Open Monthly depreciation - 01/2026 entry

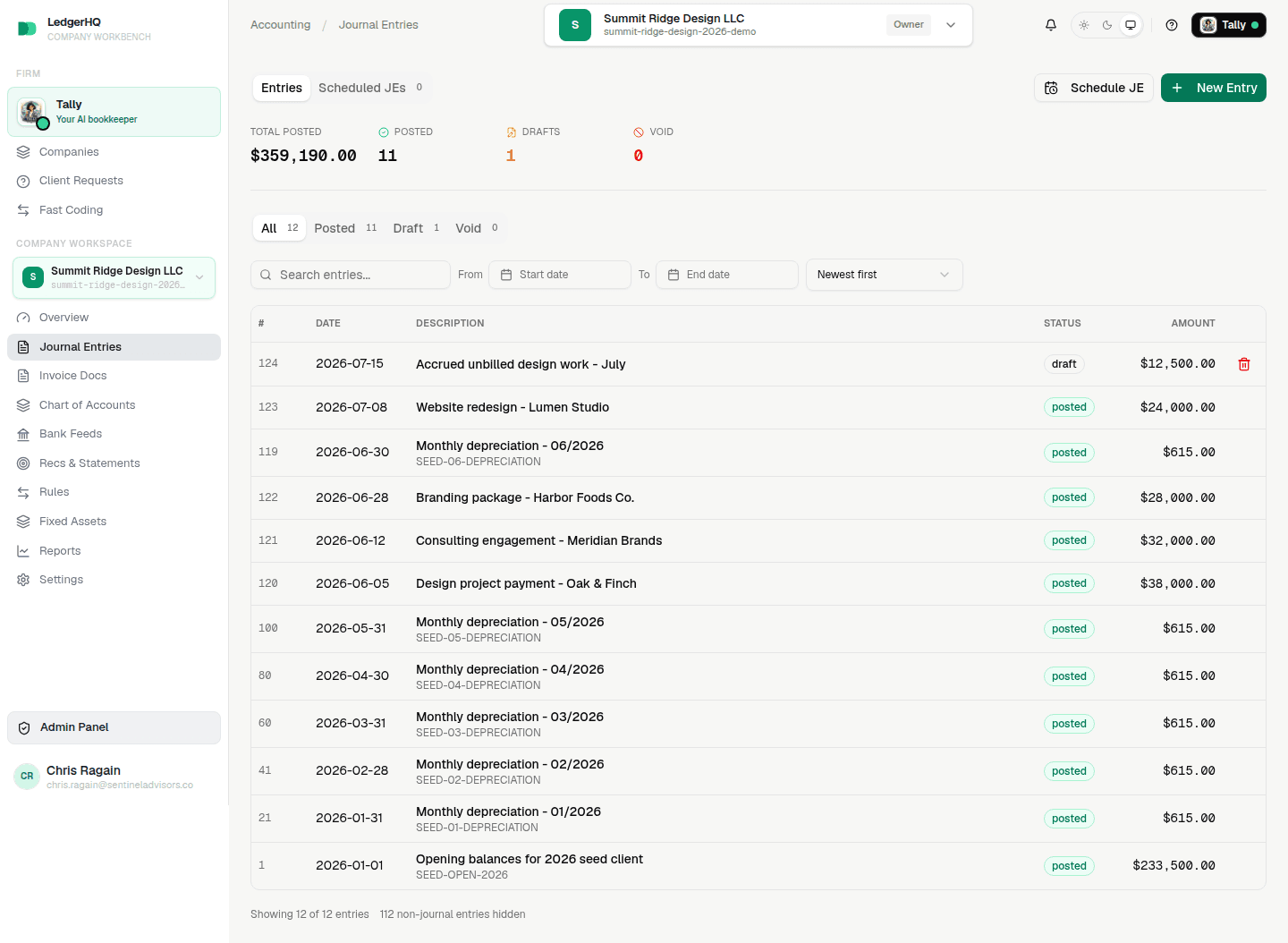coord(758,819)
